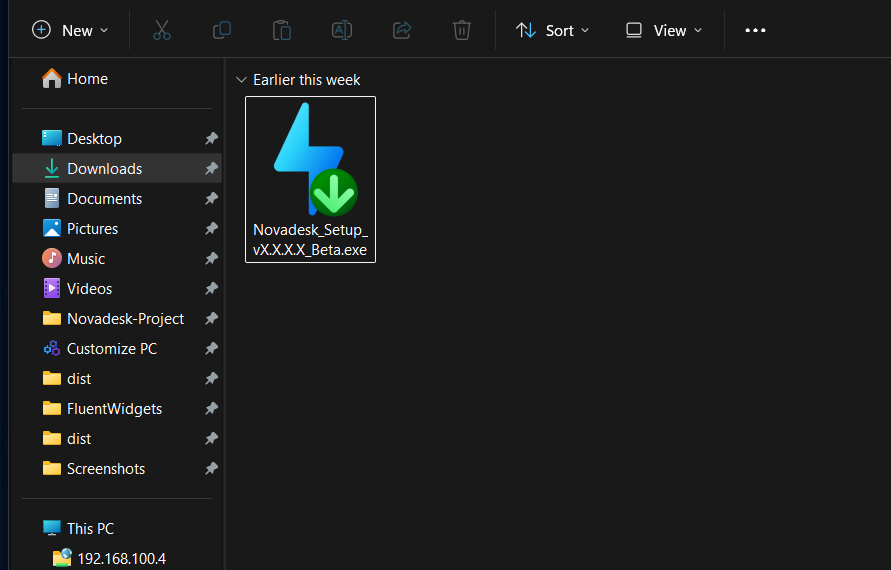Viewport: 891px width, 570px height.
Task: Click the Music note icon in sidebar
Action: tap(52, 258)
